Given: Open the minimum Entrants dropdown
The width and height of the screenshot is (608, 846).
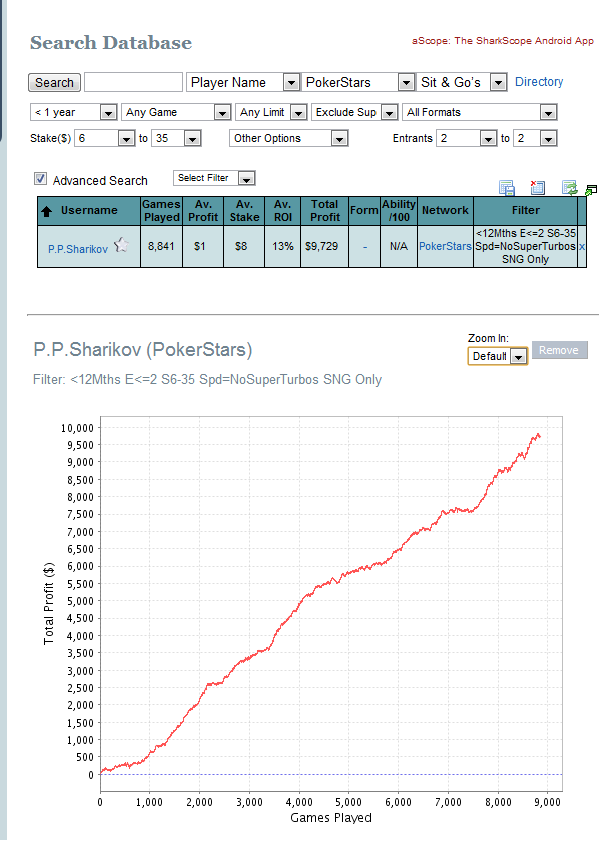Looking at the screenshot, I should [466, 138].
